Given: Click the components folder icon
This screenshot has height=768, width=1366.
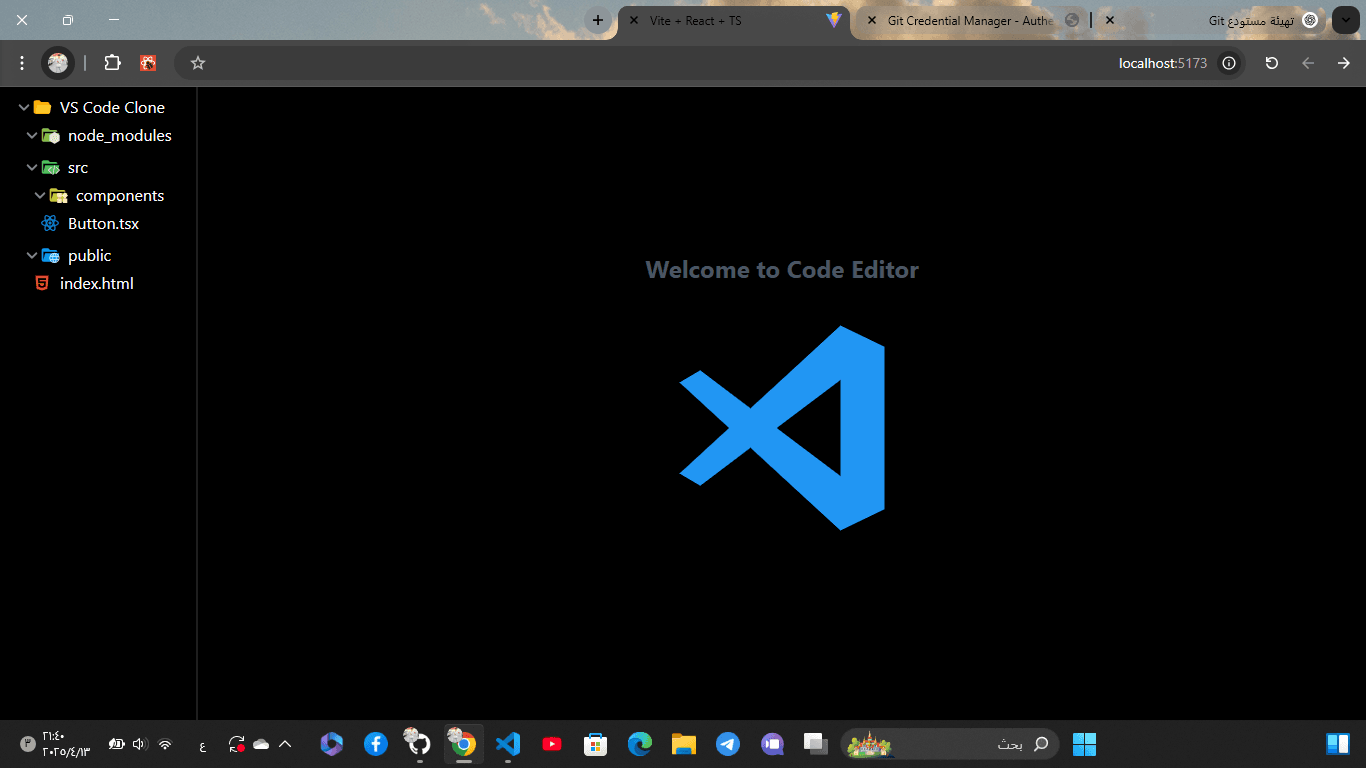Looking at the screenshot, I should 59,195.
